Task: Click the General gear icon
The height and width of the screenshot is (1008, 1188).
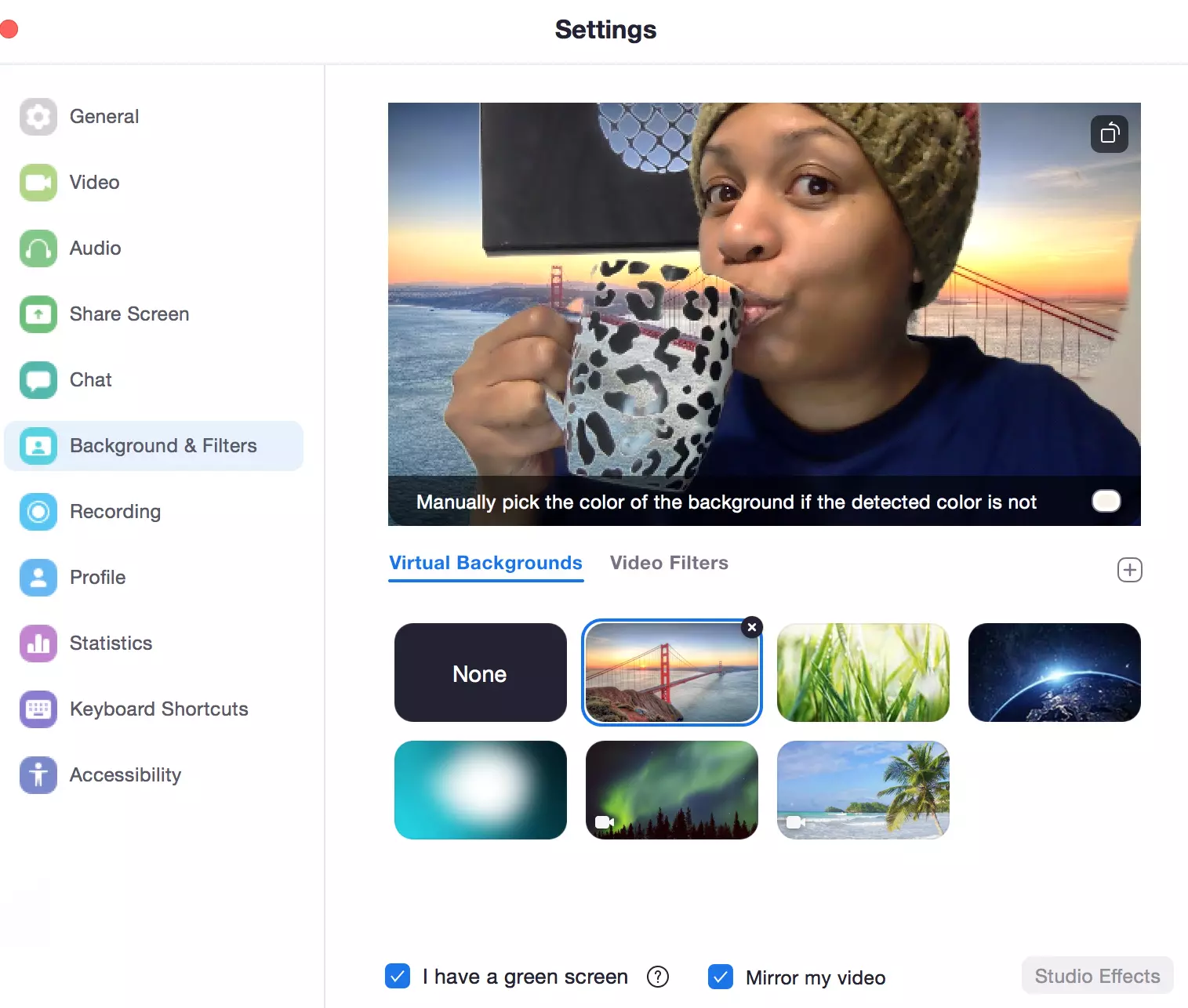Action: [38, 117]
